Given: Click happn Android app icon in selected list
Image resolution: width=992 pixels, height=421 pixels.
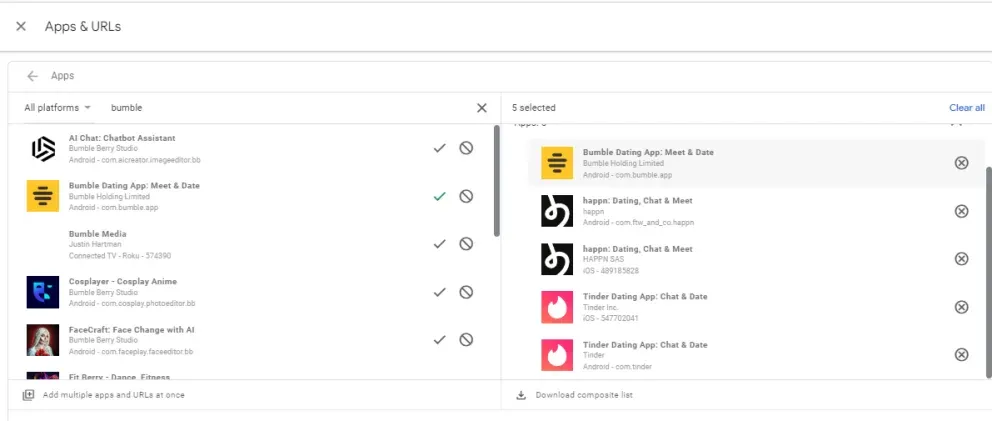Looking at the screenshot, I should (x=557, y=211).
